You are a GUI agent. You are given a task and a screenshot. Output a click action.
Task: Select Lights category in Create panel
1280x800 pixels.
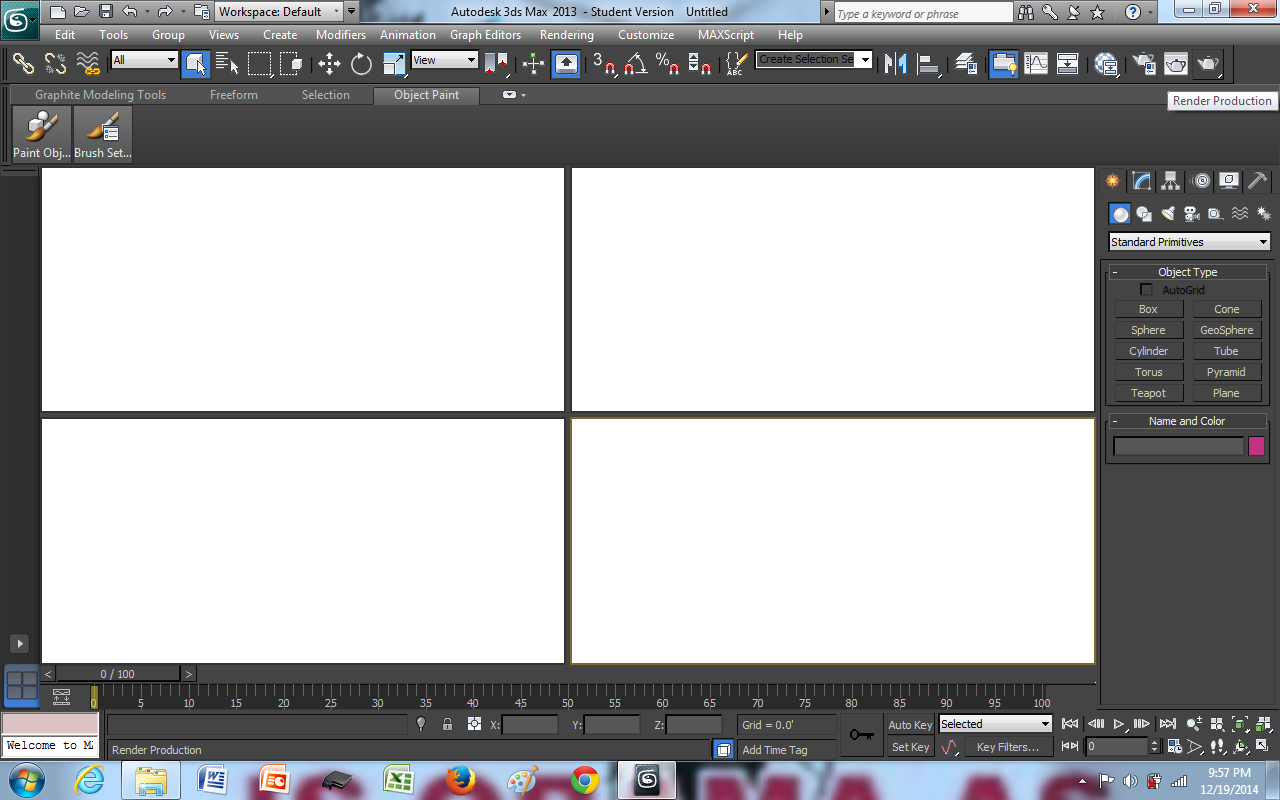click(1167, 214)
